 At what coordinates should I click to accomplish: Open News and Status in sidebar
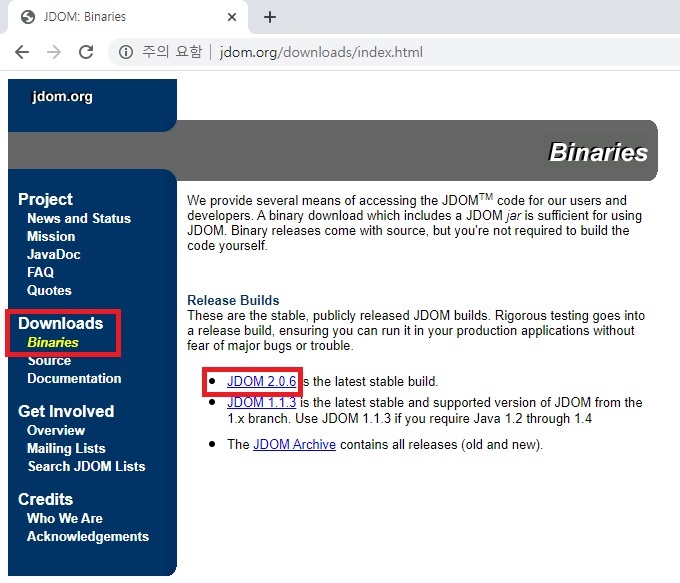[x=79, y=218]
